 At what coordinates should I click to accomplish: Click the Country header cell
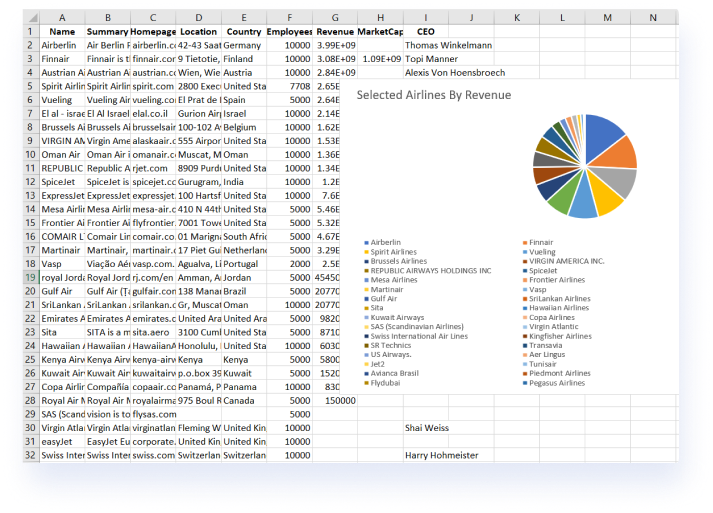coord(244,31)
